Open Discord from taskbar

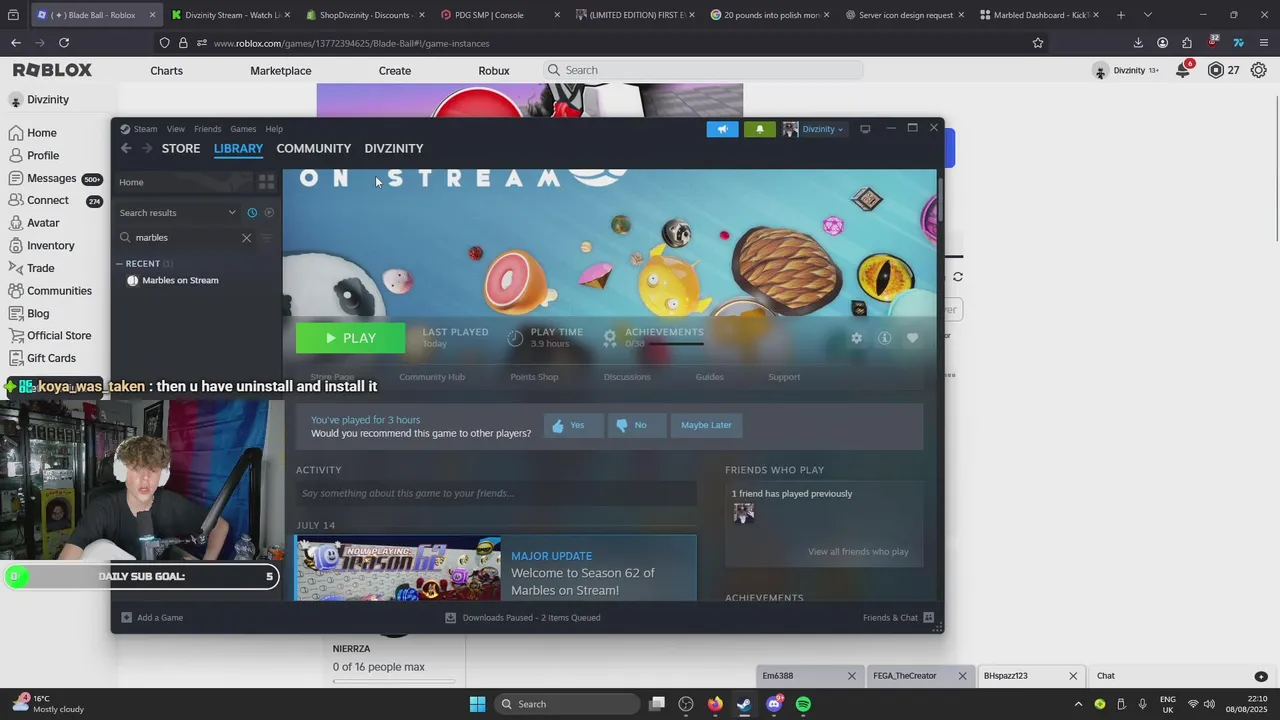click(774, 704)
